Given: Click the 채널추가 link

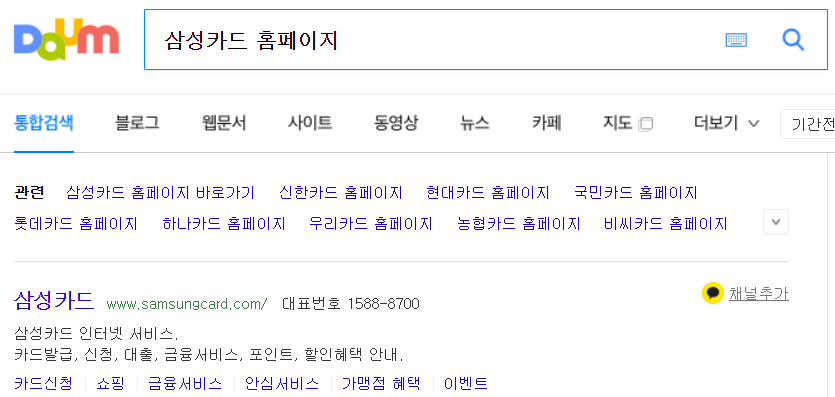Looking at the screenshot, I should click(759, 293).
